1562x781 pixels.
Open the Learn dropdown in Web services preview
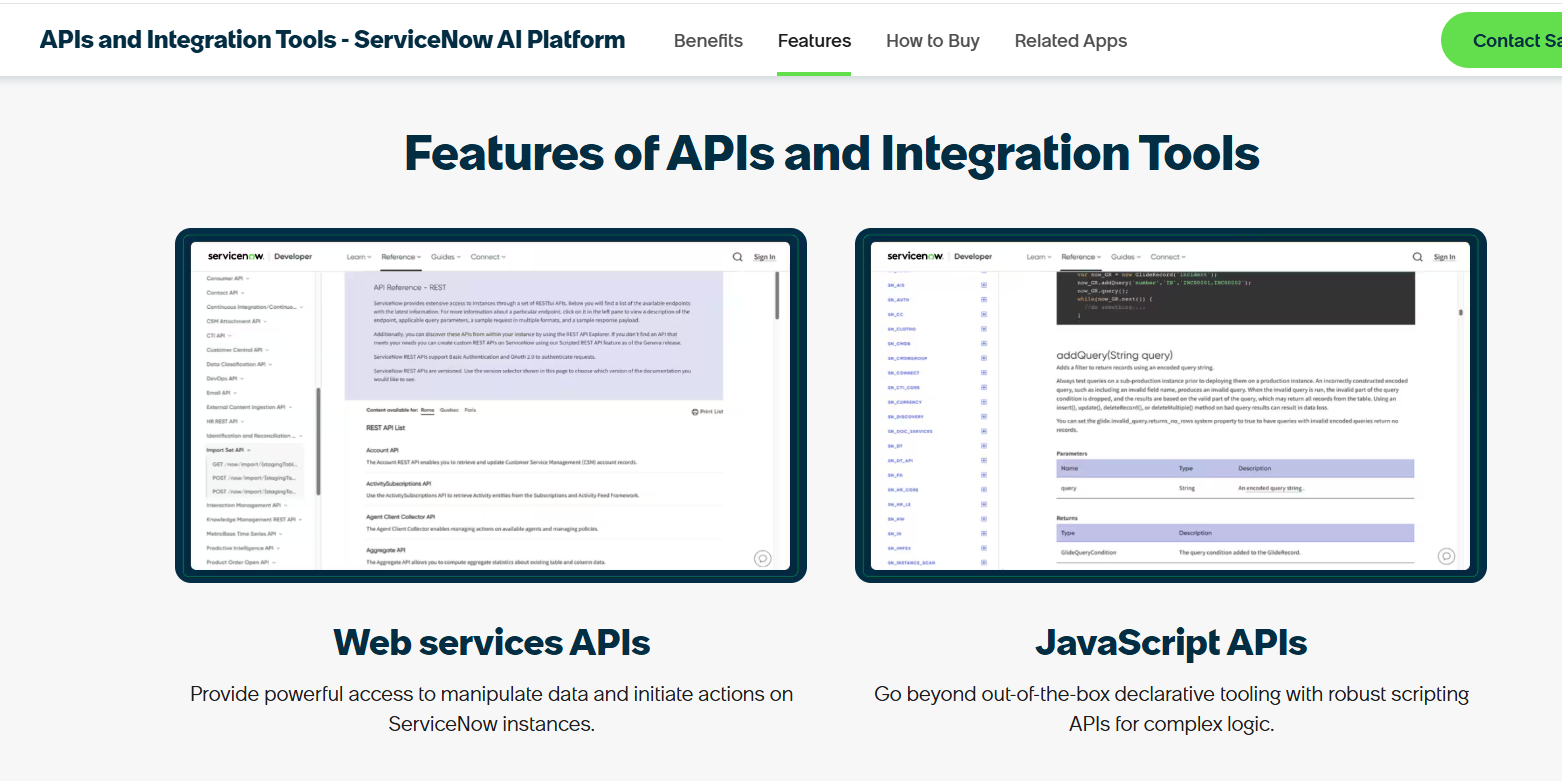point(359,257)
